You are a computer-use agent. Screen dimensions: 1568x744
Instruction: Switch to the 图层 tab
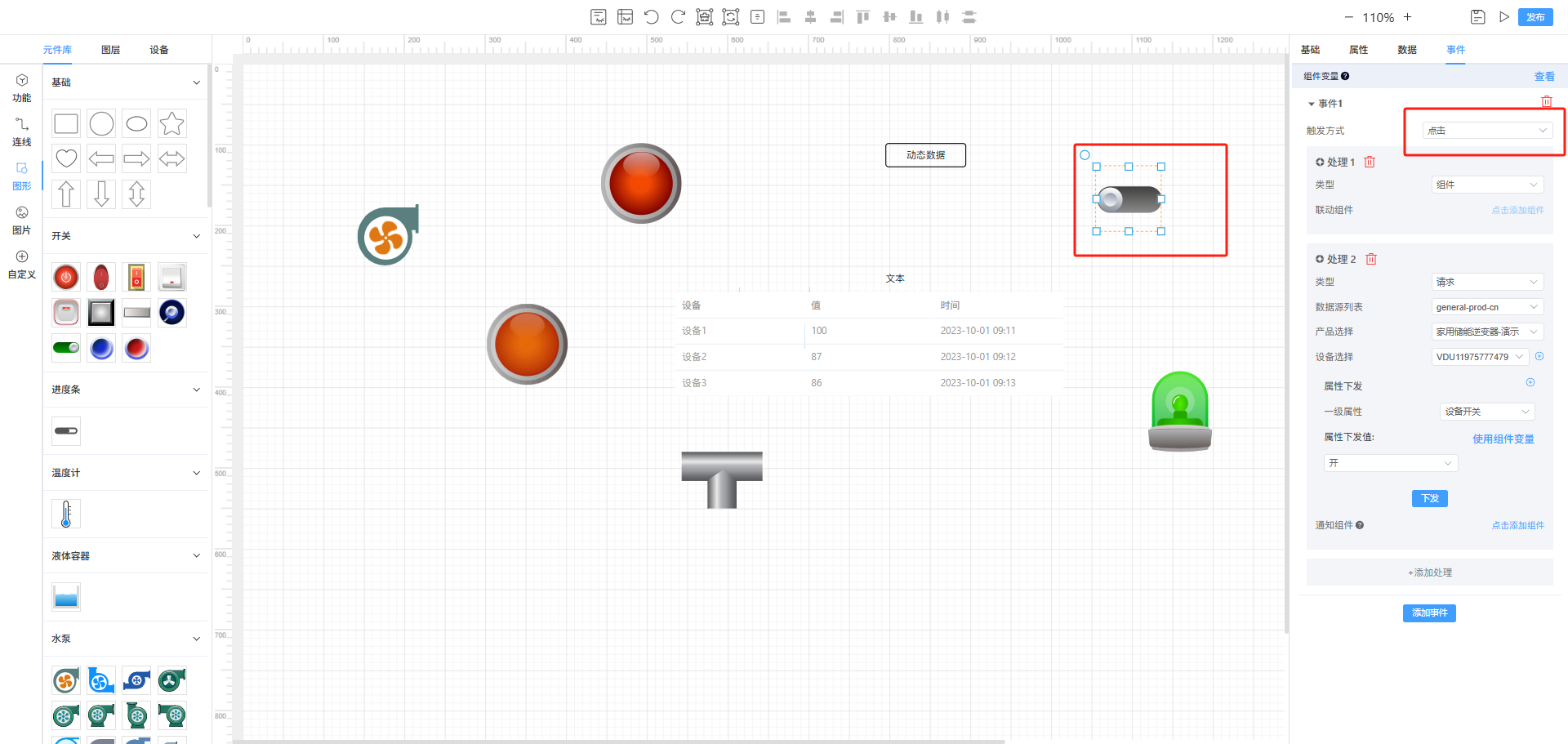coord(110,50)
